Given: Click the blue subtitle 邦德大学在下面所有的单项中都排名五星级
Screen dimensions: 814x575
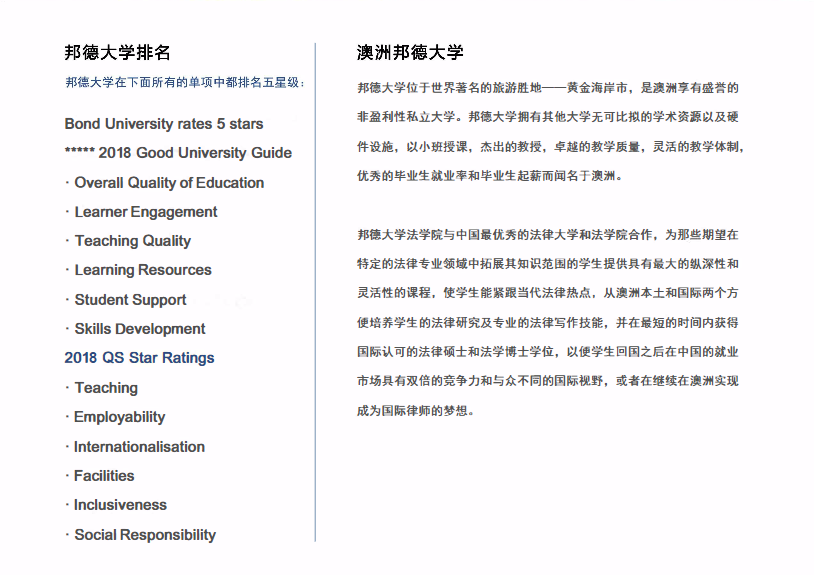Looking at the screenshot, I should pyautogui.click(x=185, y=83).
